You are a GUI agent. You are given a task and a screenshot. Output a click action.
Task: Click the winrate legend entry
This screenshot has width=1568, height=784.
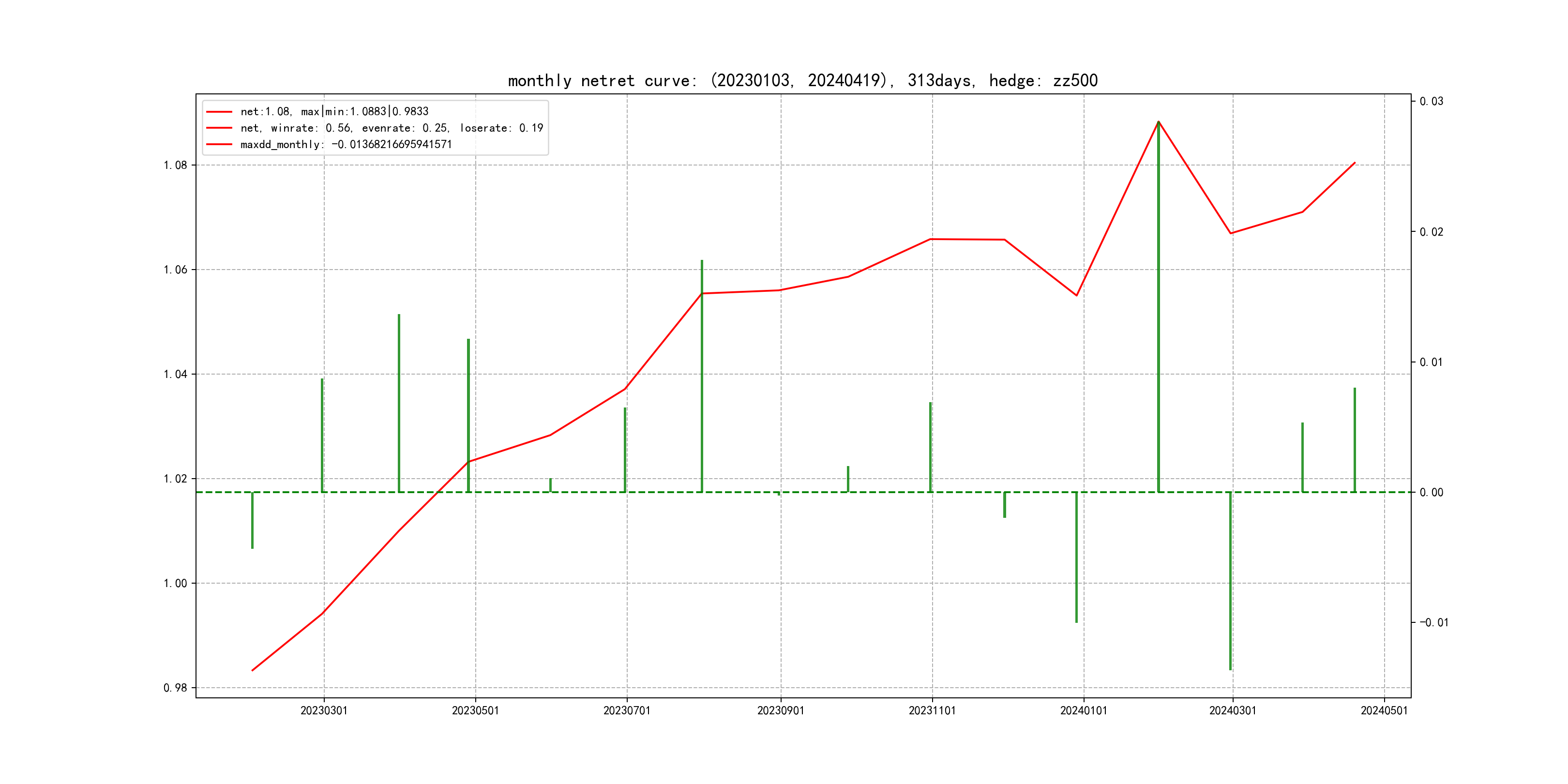click(392, 128)
